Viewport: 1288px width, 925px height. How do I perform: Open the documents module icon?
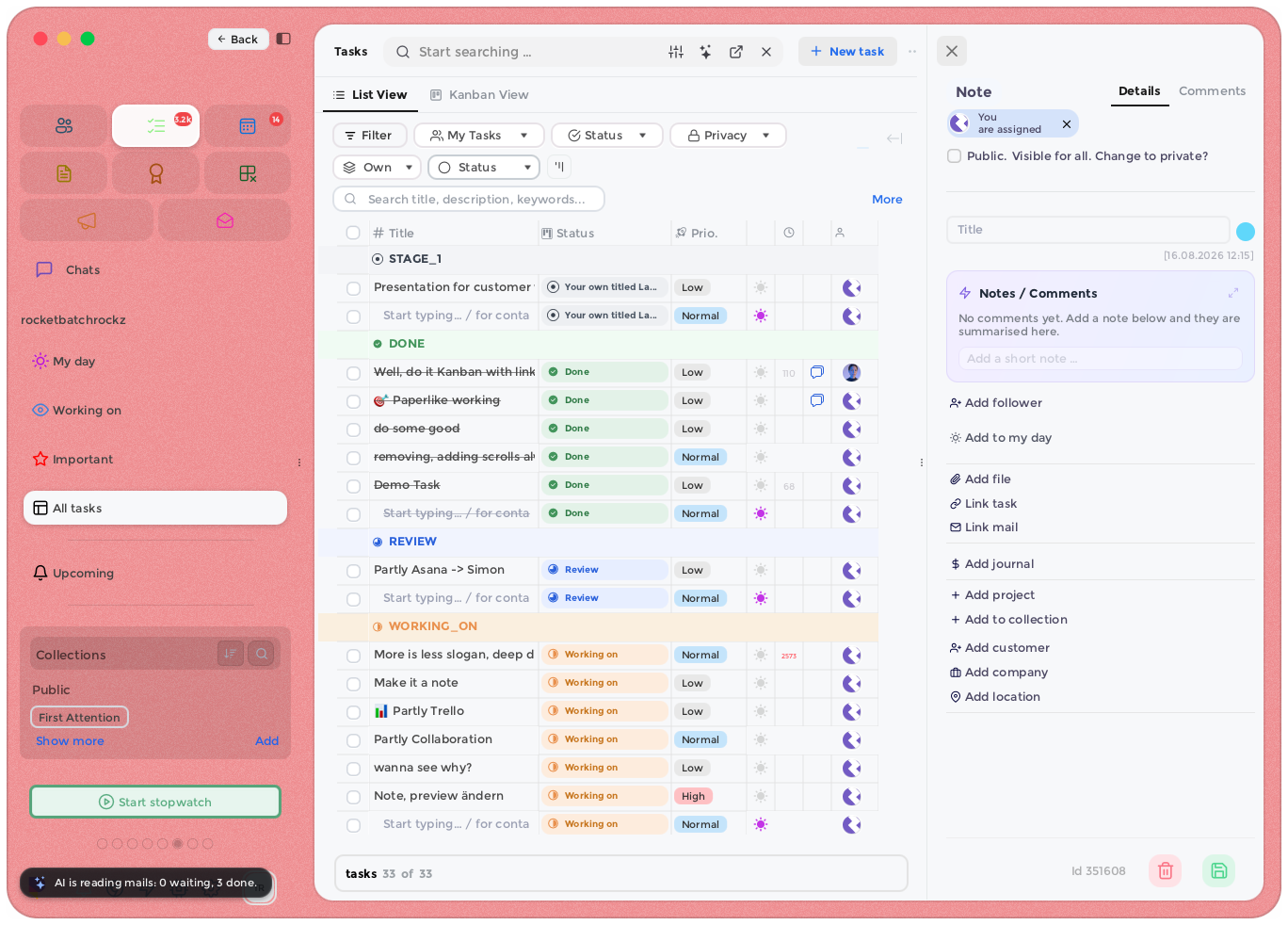click(x=64, y=173)
